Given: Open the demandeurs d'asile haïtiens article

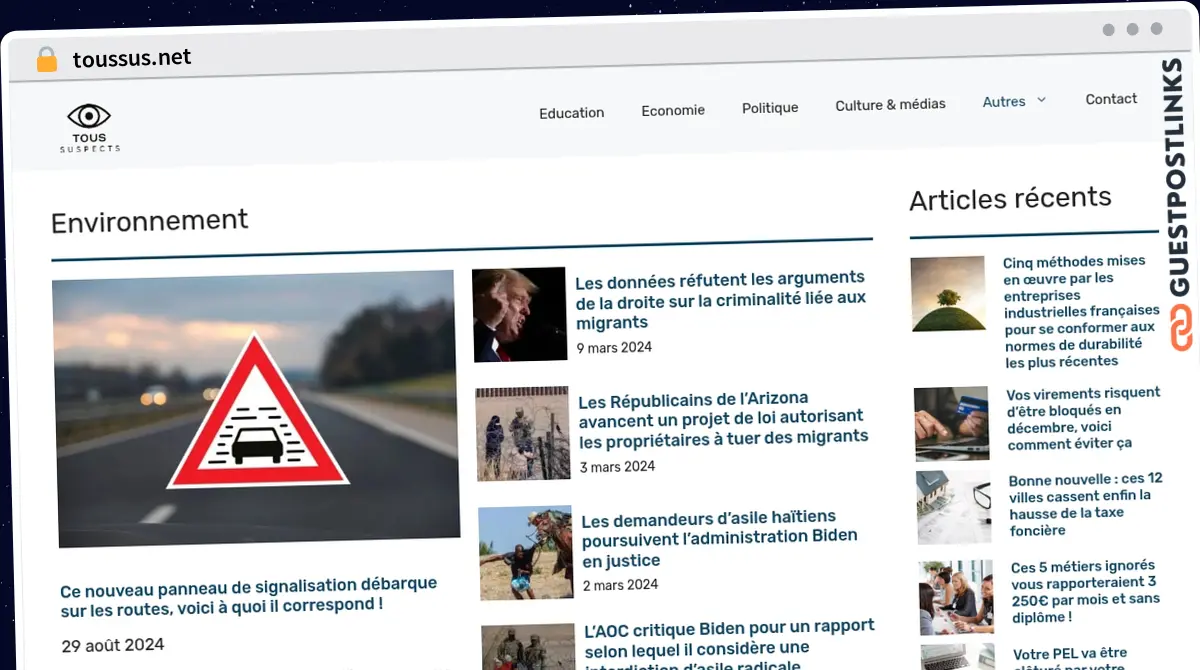Looking at the screenshot, I should tap(719, 539).
